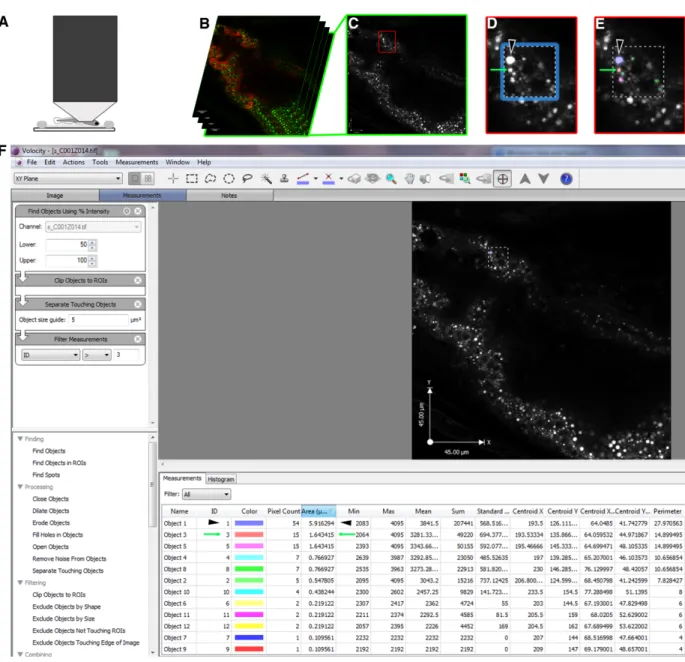Select the lasso tool

(x=247, y=179)
